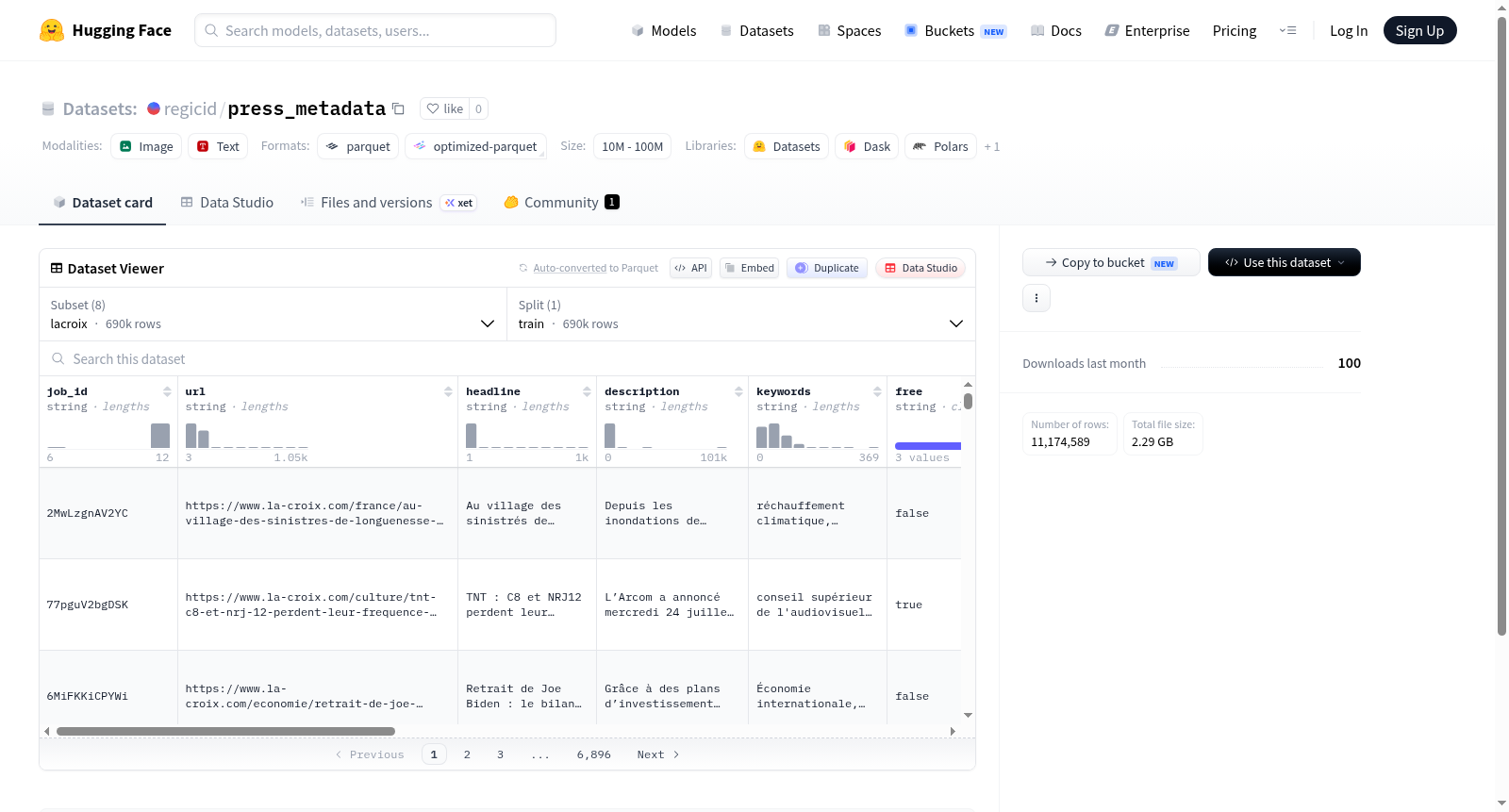This screenshot has width=1509, height=812.
Task: Open Docs in top navigation
Action: coord(1056,30)
